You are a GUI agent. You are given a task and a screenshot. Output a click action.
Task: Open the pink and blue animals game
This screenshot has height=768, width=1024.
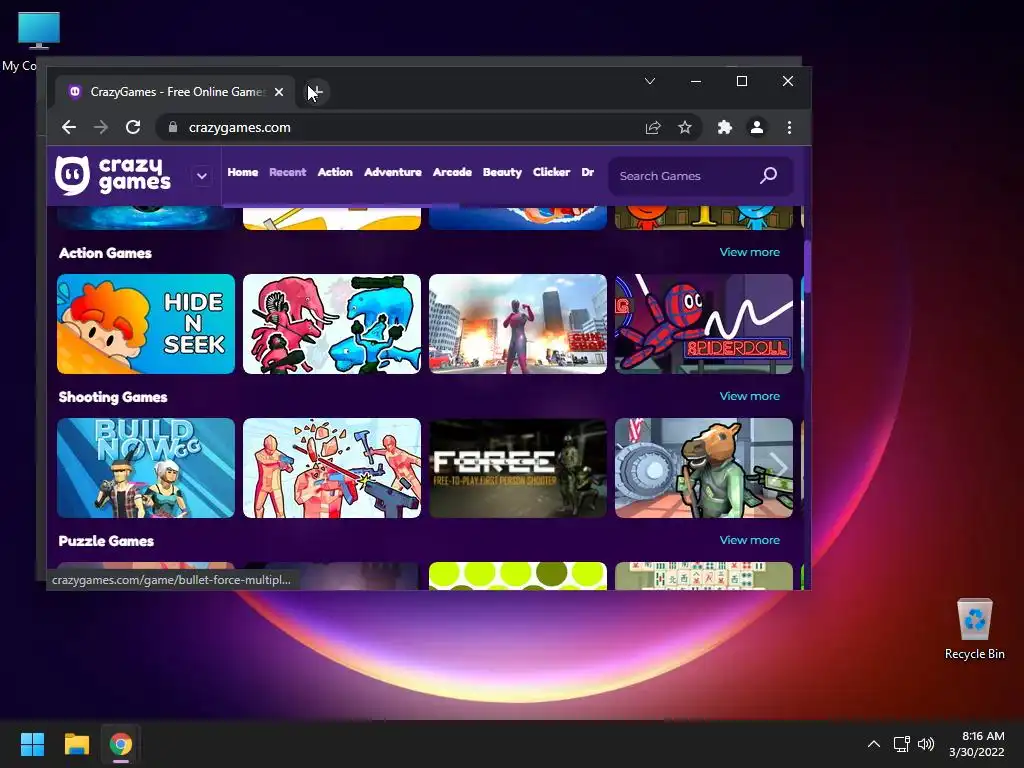click(x=332, y=324)
